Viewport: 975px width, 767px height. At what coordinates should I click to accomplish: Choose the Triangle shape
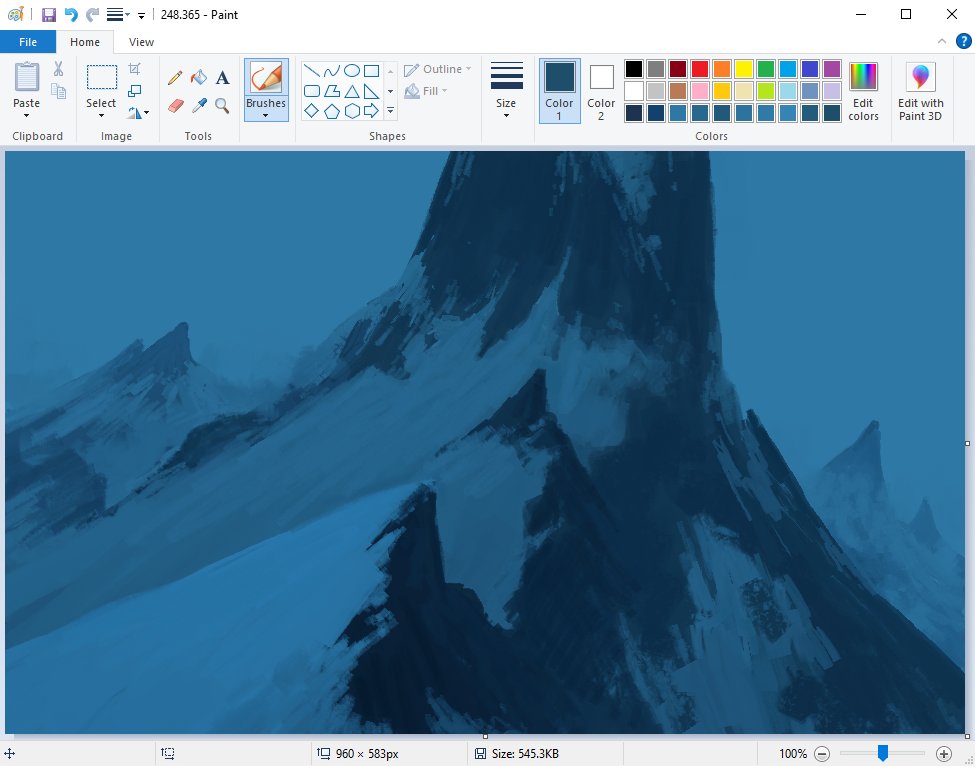pyautogui.click(x=352, y=91)
